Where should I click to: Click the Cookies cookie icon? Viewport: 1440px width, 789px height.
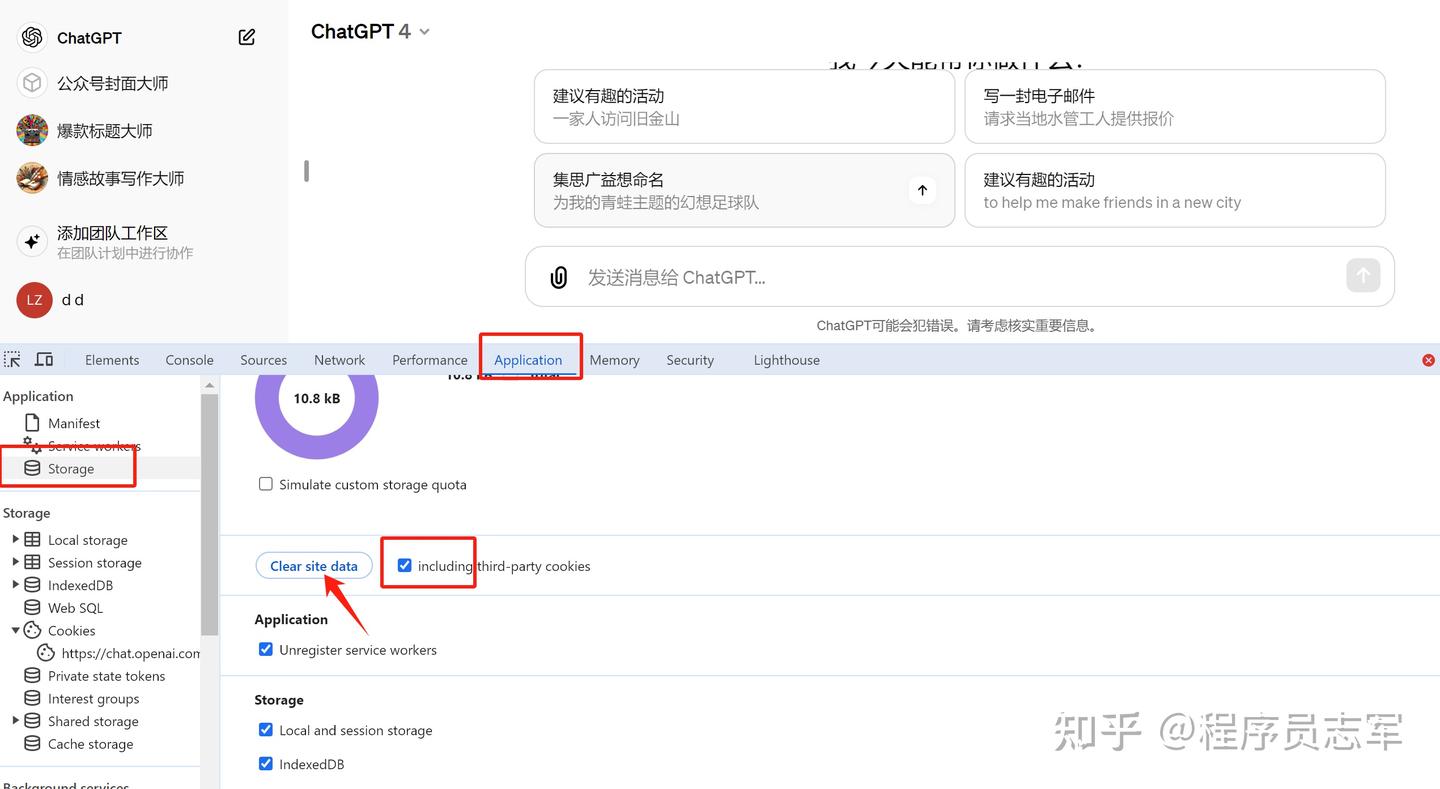tap(32, 630)
